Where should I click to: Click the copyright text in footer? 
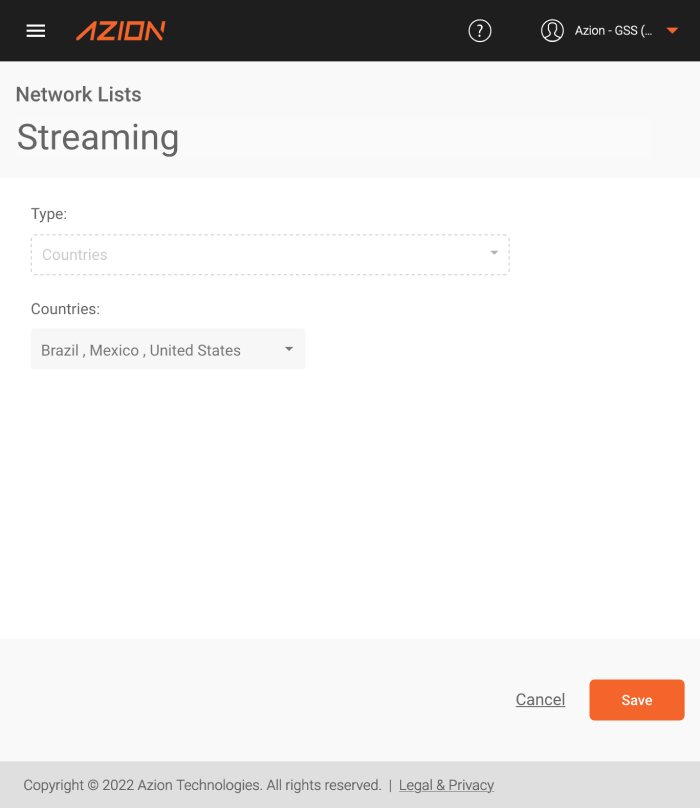click(x=202, y=785)
